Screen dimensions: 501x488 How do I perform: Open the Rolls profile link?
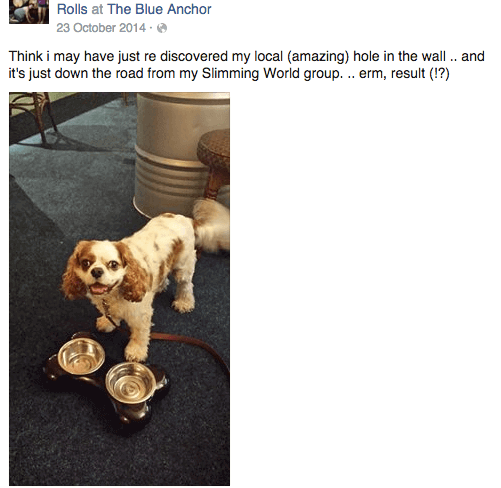72,9
